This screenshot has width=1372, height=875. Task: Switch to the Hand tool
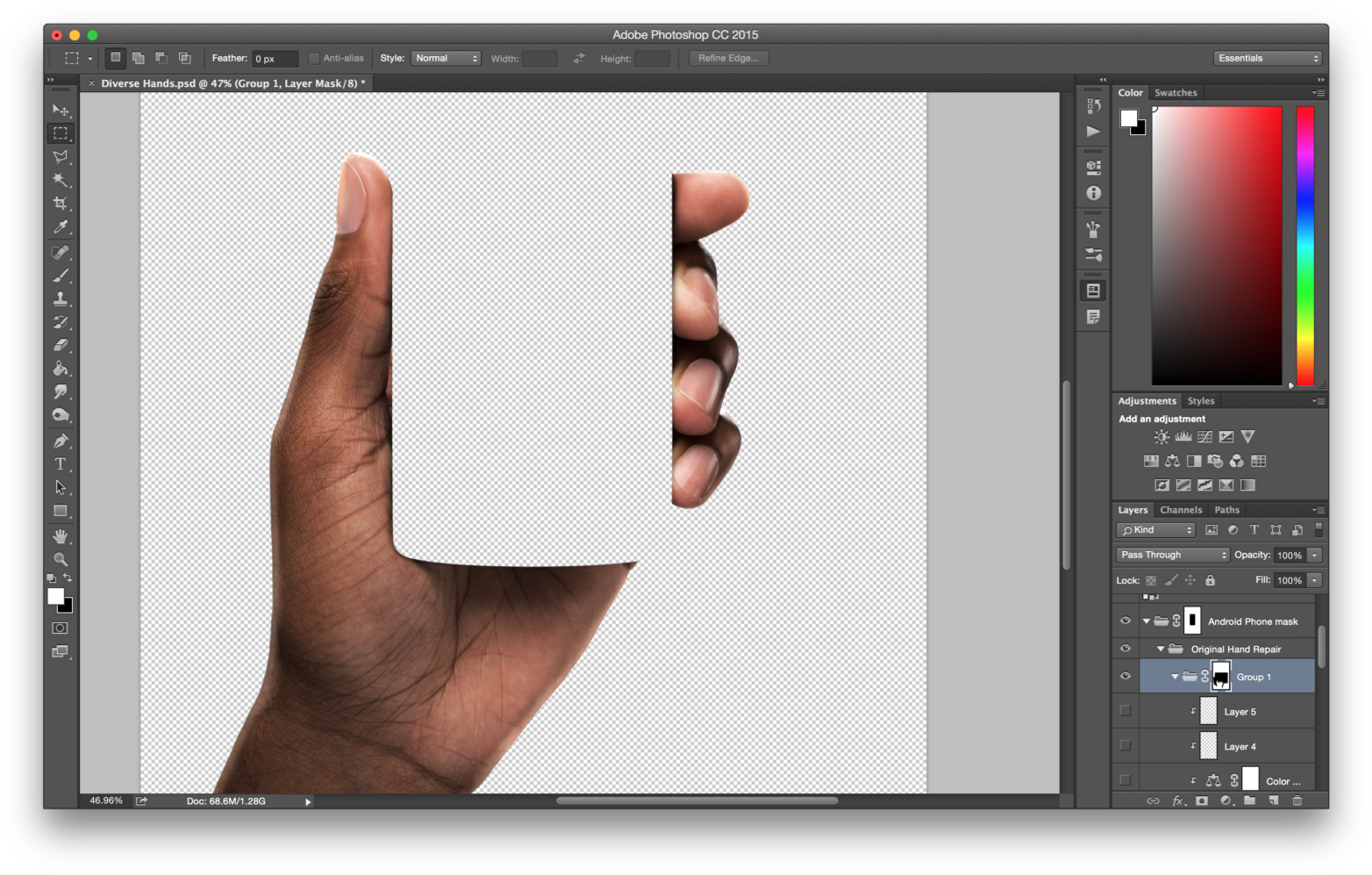[x=61, y=536]
